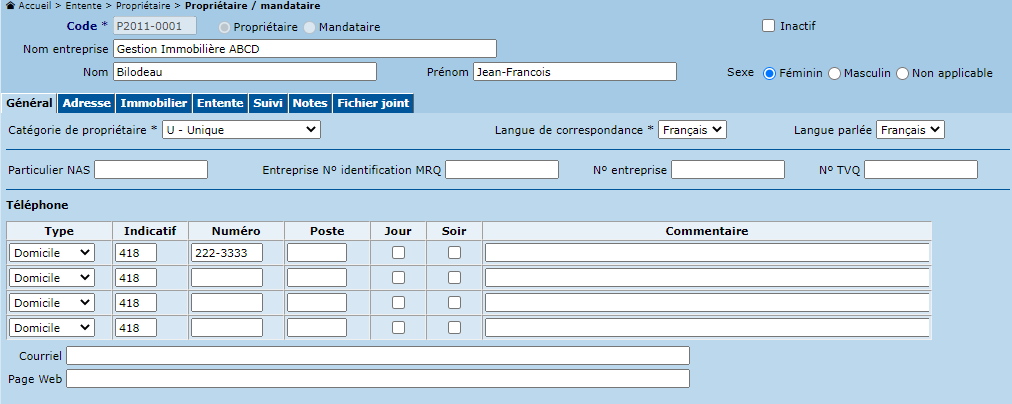Check the Inactif checkbox

tap(768, 26)
